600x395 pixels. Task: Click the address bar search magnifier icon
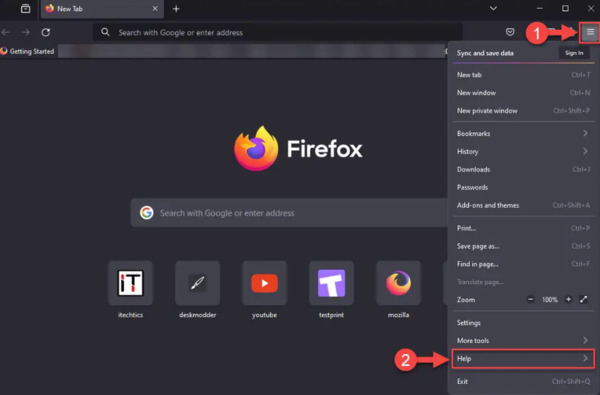105,32
